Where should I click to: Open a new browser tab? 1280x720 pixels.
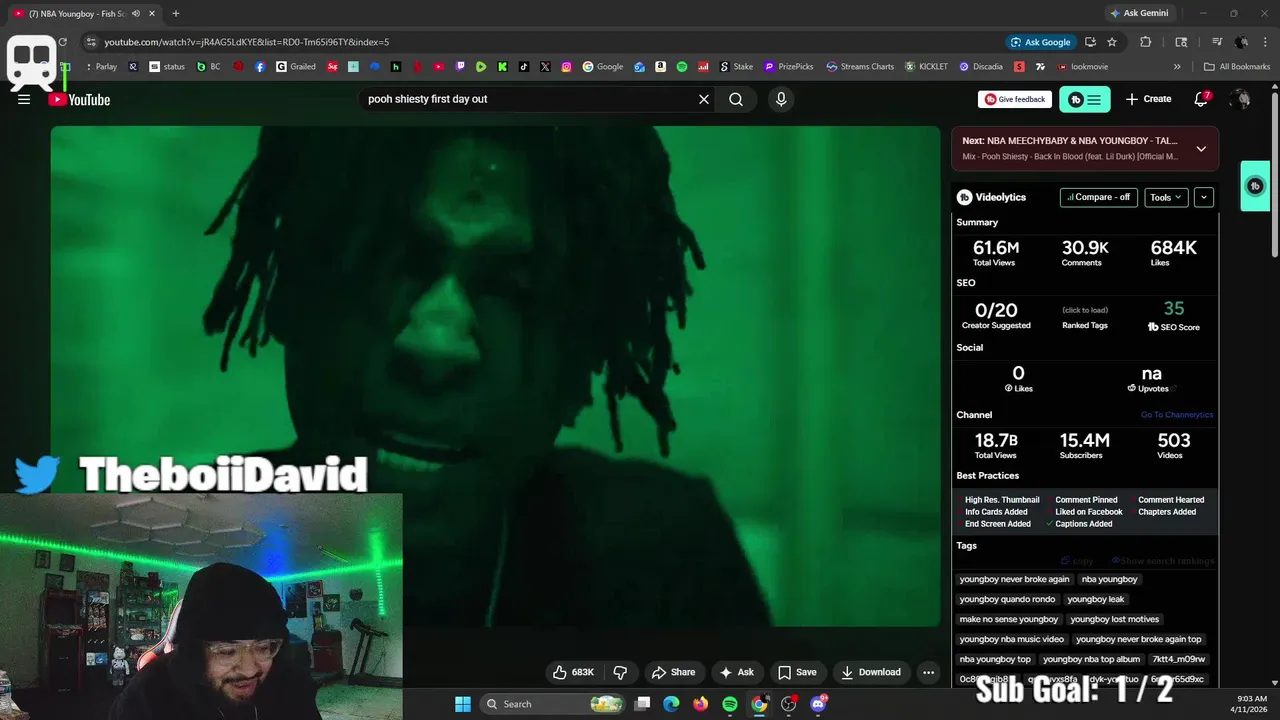point(176,13)
